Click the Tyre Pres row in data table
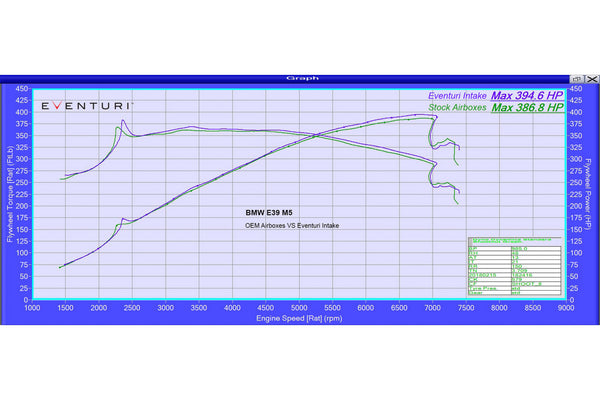 coord(514,288)
